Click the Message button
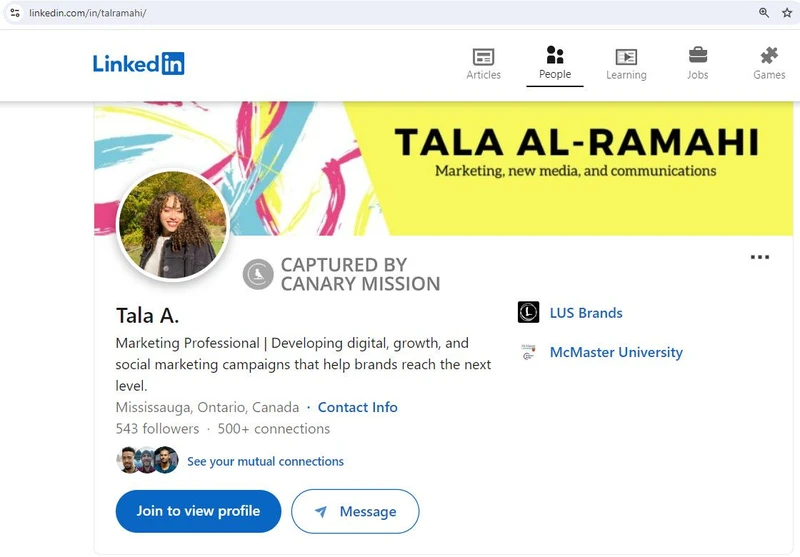 (355, 512)
